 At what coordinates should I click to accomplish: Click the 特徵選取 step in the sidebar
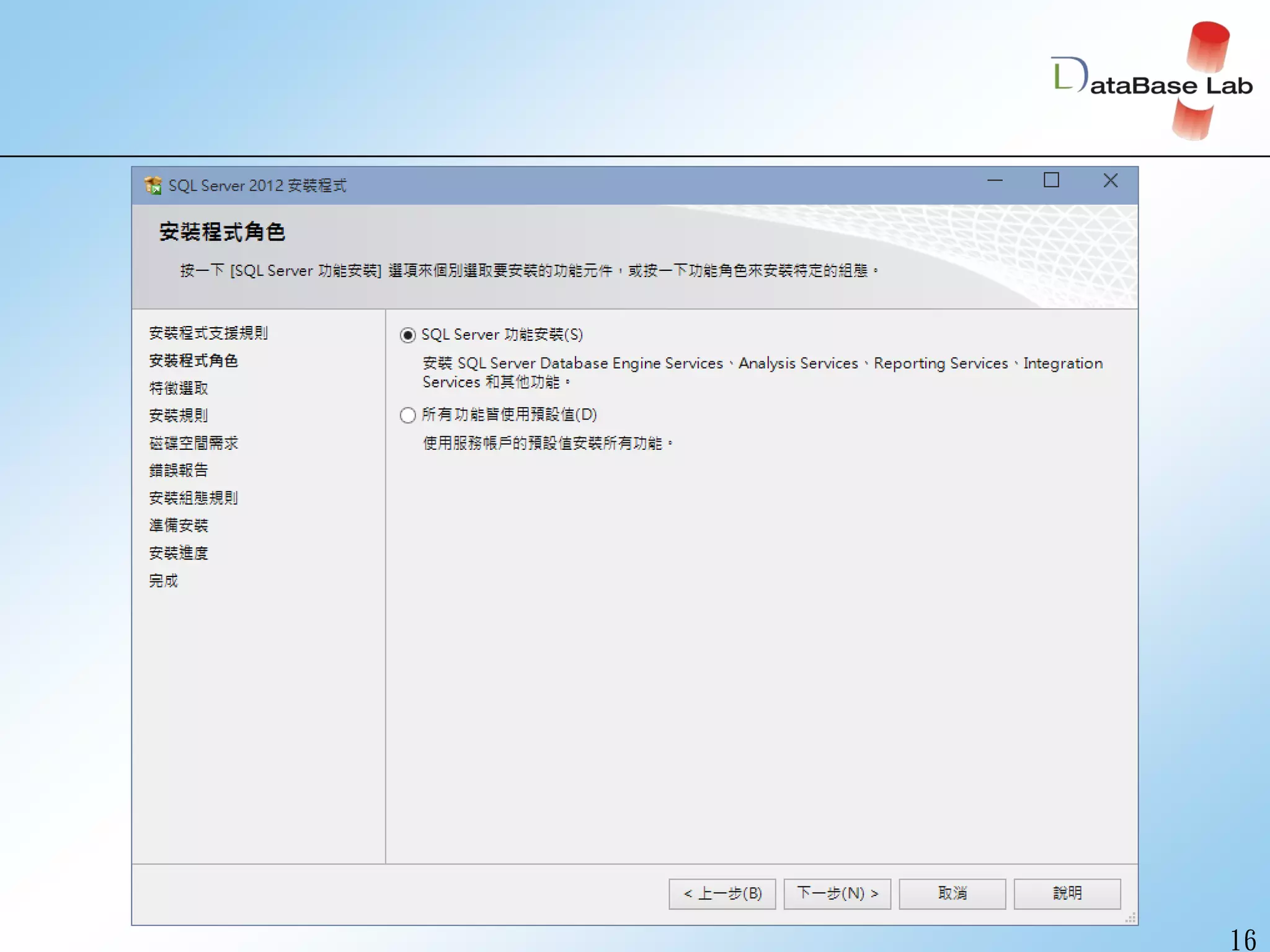pyautogui.click(x=179, y=388)
